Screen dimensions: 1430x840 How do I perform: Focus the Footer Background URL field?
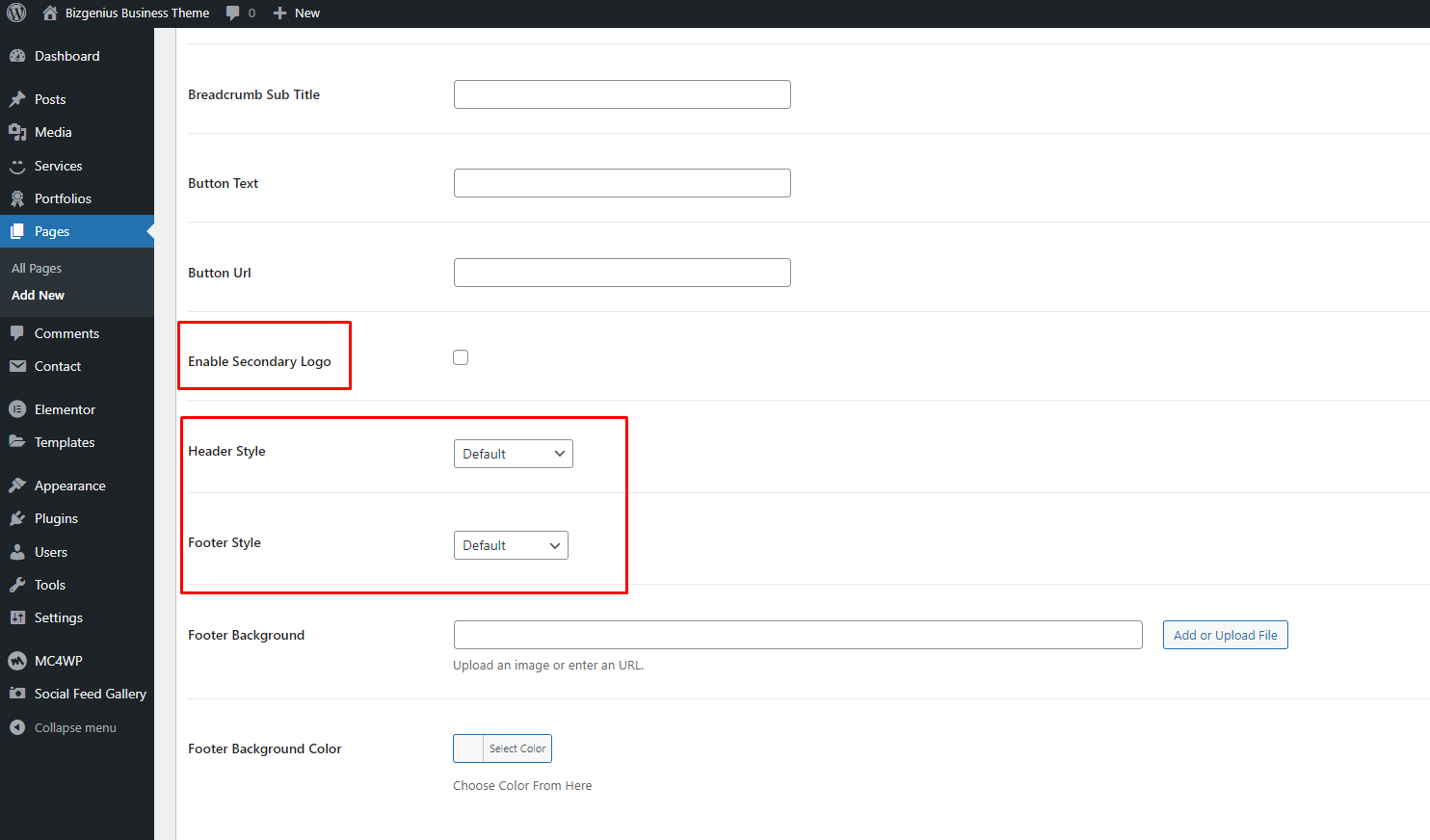click(x=798, y=635)
